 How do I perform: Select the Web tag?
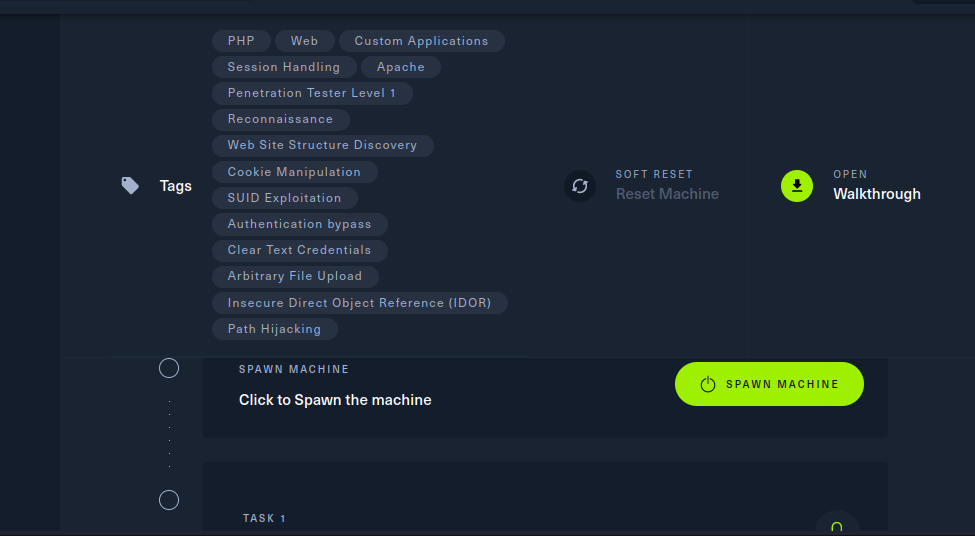click(304, 41)
